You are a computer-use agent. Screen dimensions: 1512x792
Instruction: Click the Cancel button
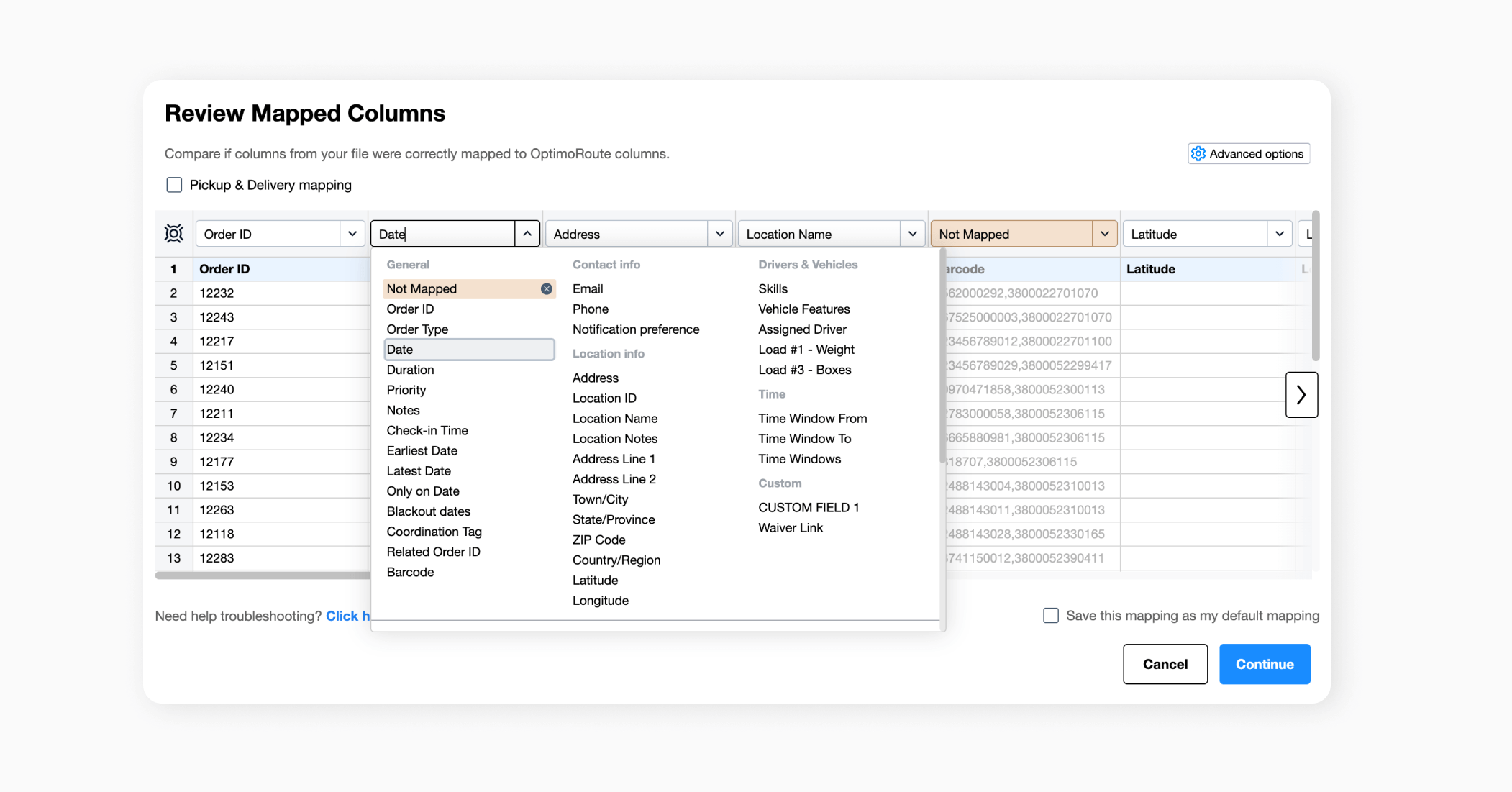coord(1165,664)
